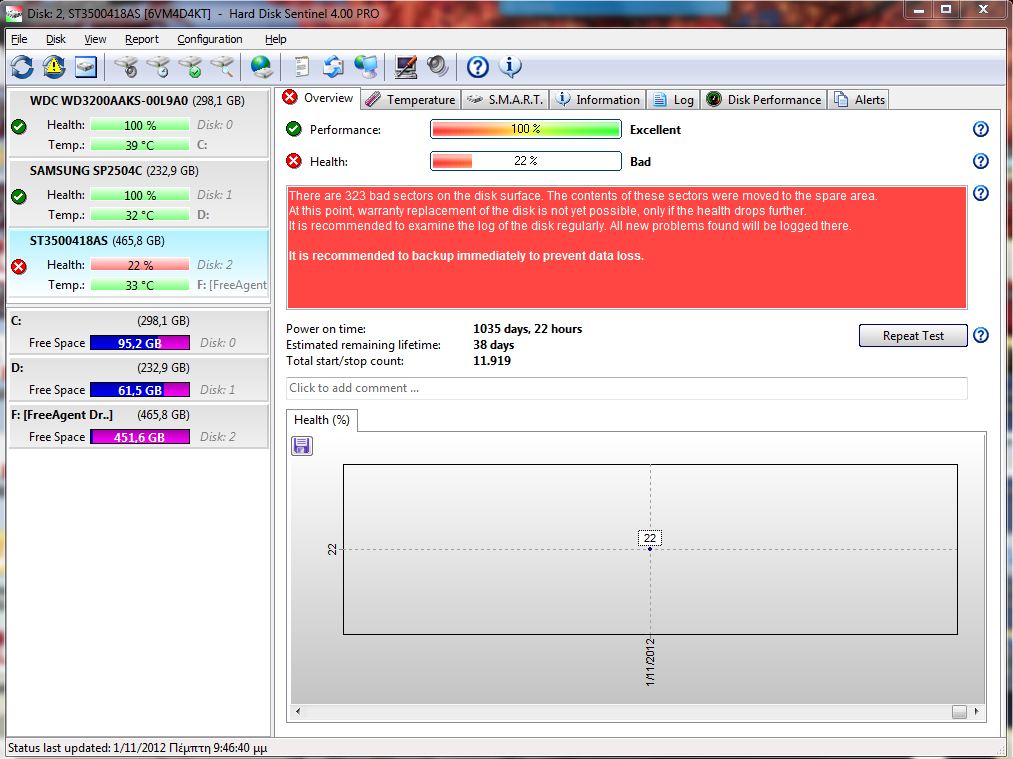This screenshot has height=759, width=1013.
Task: Open the File menu
Action: coord(19,39)
